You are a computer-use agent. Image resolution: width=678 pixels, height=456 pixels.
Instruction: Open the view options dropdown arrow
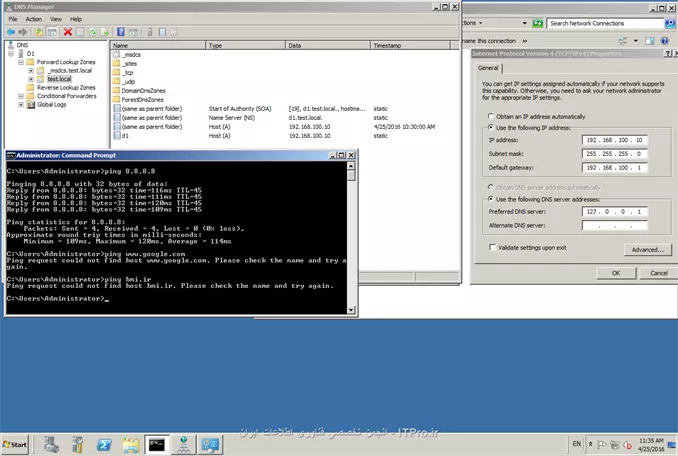(635, 41)
